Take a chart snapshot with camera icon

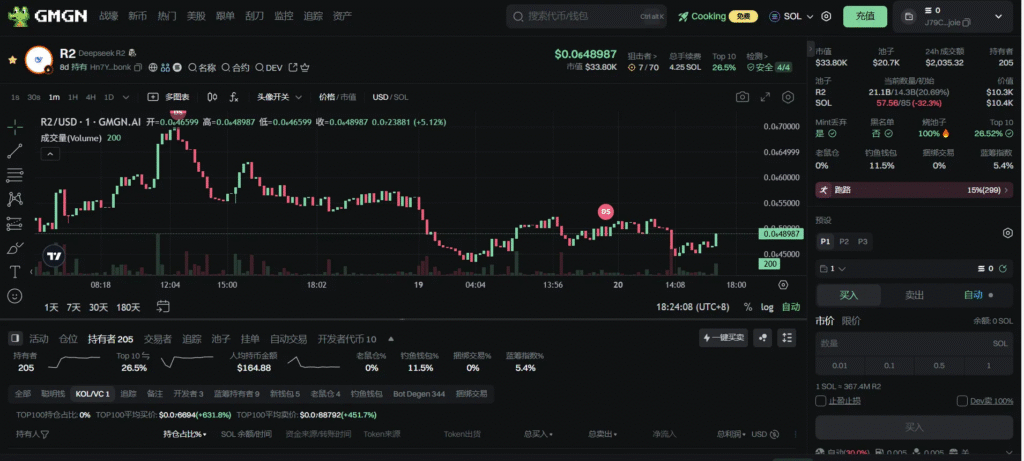(x=742, y=97)
